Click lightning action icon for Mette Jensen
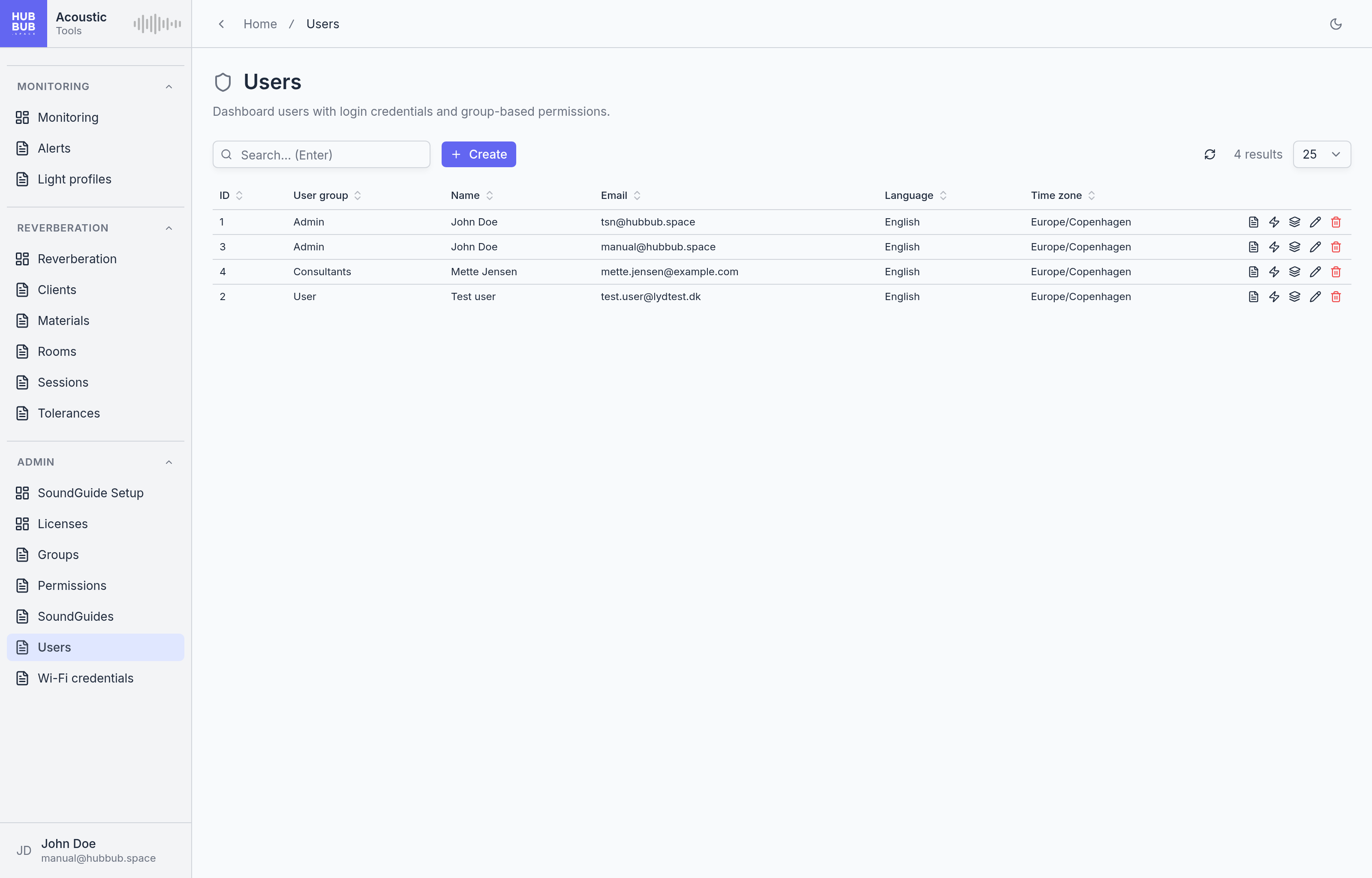 [1274, 272]
